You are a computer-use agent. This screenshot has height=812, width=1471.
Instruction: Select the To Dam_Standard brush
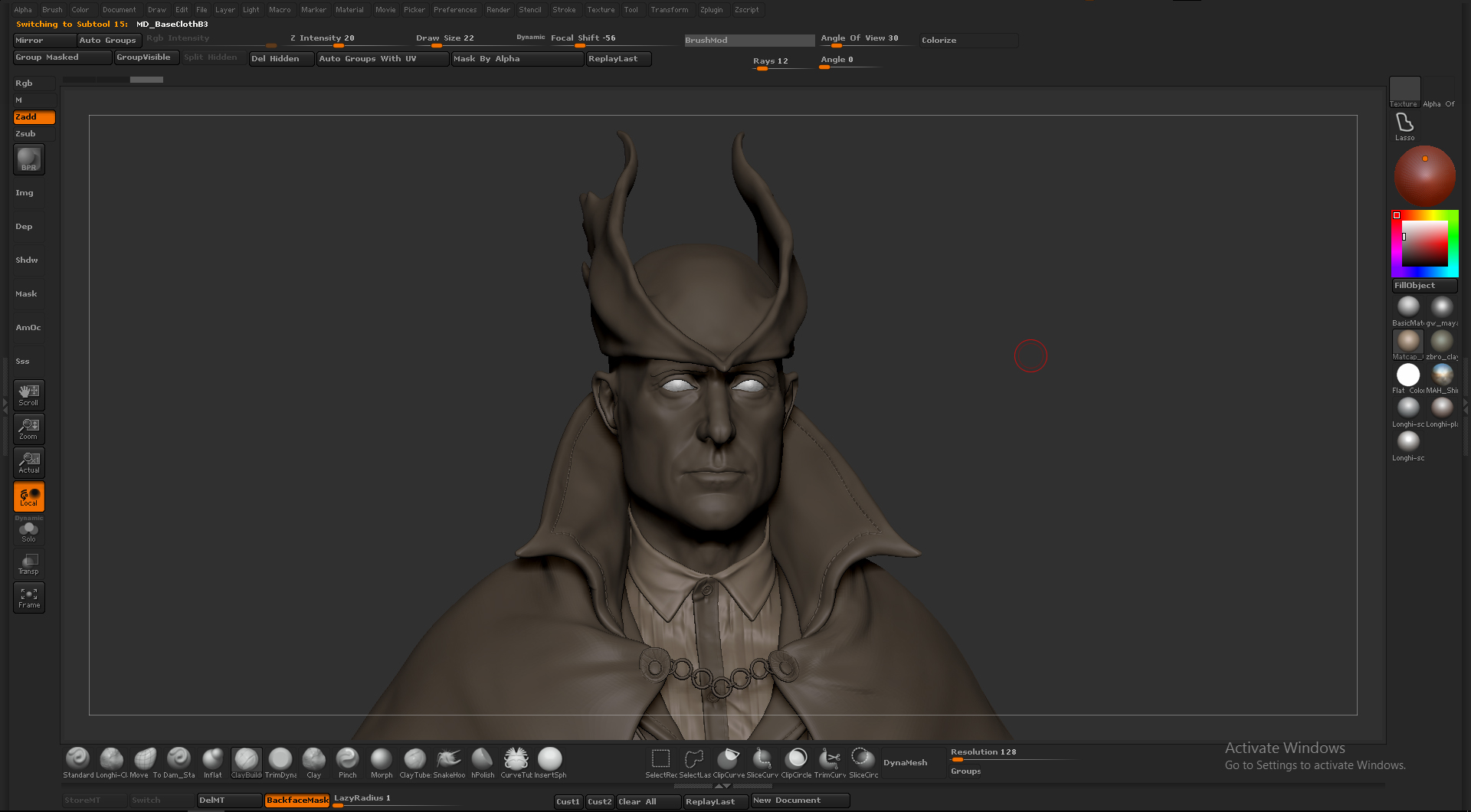[179, 763]
